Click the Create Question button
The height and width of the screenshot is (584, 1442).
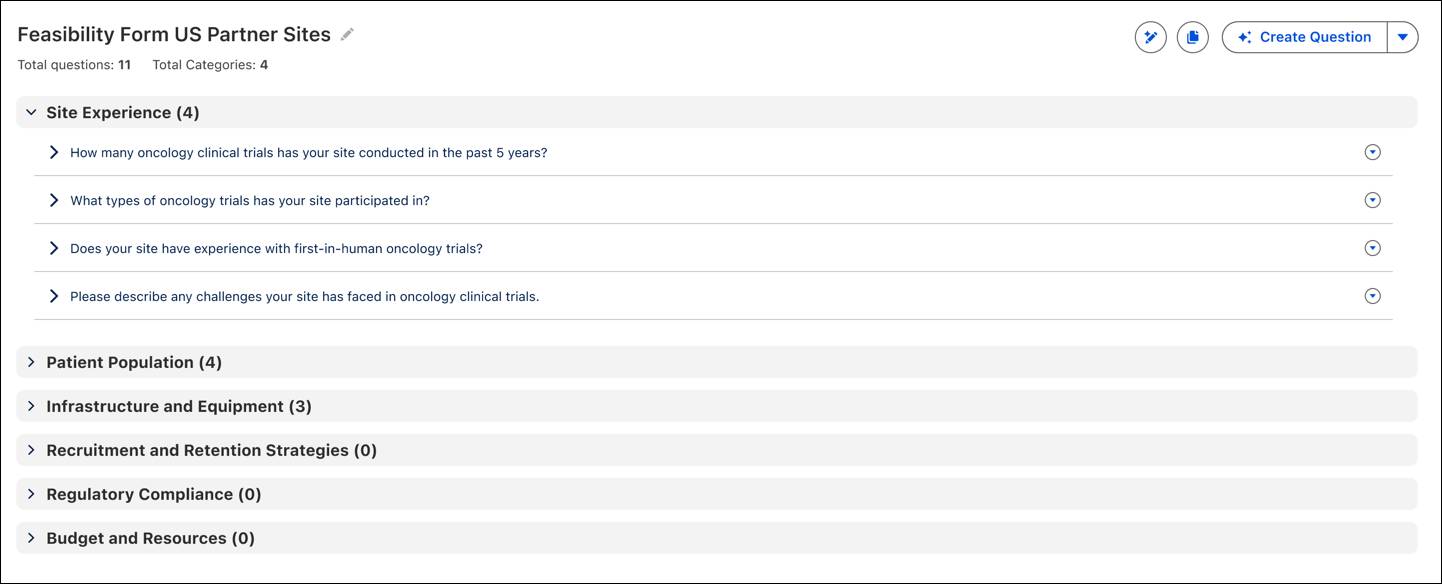pos(1304,37)
